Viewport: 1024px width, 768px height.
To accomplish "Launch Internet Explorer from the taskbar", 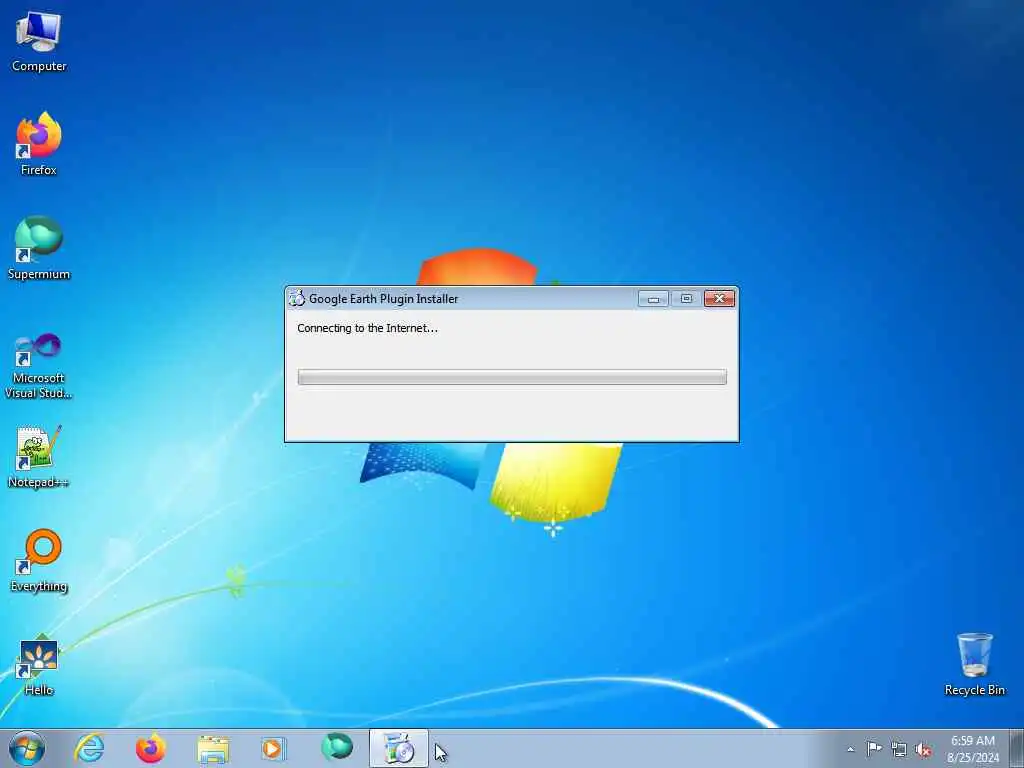I will [x=89, y=748].
